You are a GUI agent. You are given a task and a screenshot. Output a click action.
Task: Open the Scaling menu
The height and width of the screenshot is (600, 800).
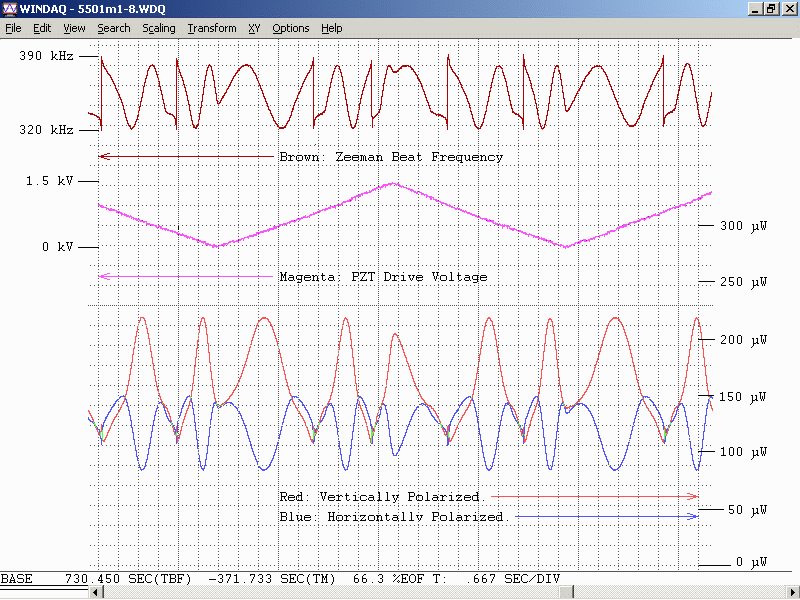[x=159, y=28]
